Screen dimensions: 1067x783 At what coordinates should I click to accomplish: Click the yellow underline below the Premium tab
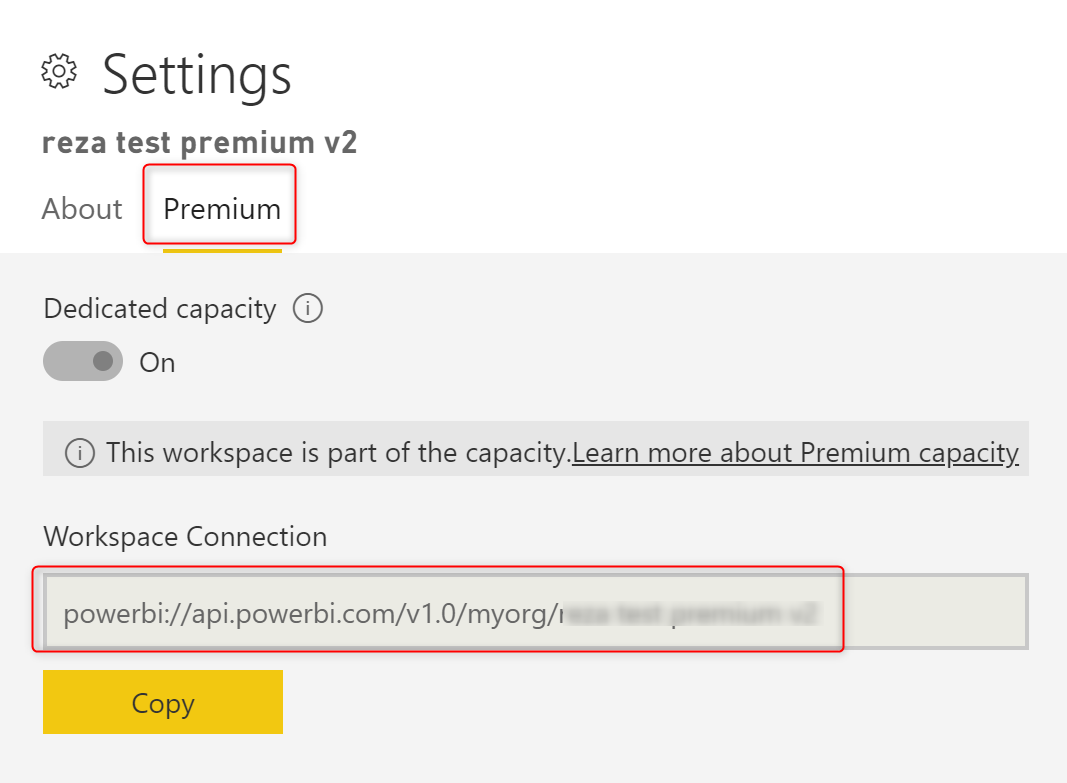pos(222,250)
